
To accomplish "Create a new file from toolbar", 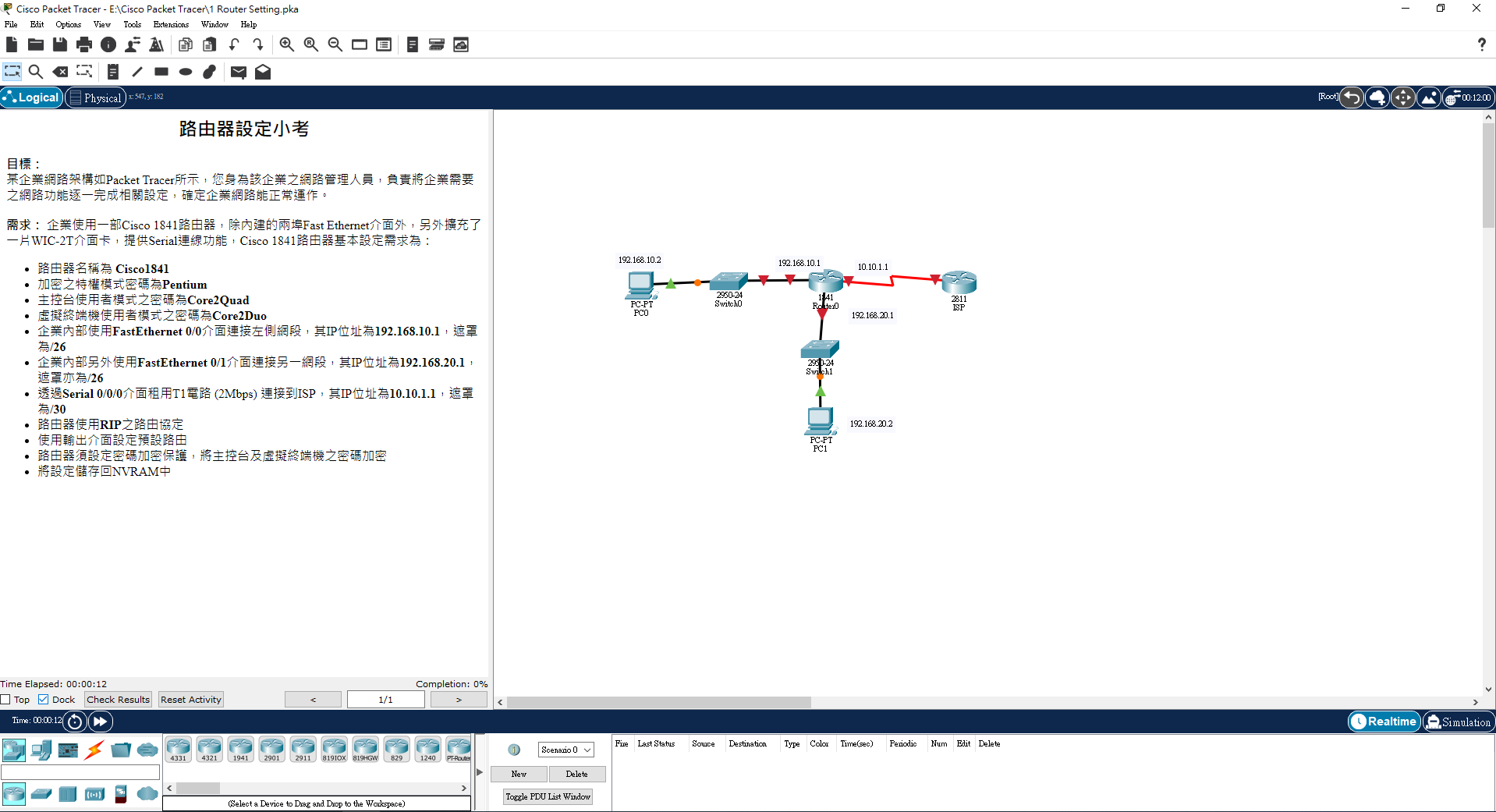I will tap(12, 44).
